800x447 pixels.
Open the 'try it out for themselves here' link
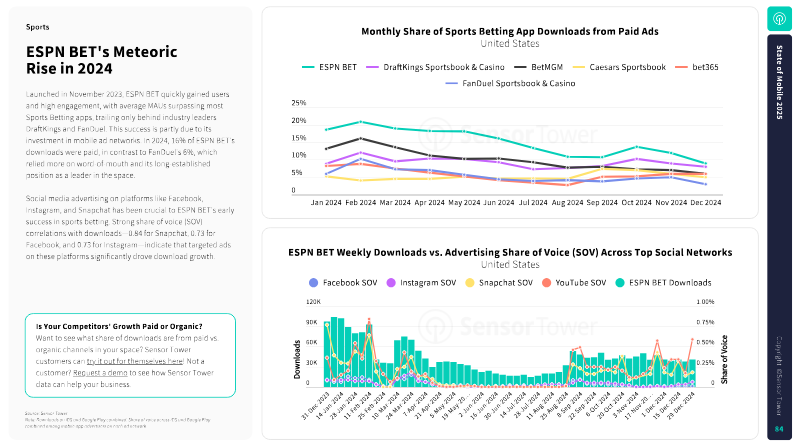135,361
